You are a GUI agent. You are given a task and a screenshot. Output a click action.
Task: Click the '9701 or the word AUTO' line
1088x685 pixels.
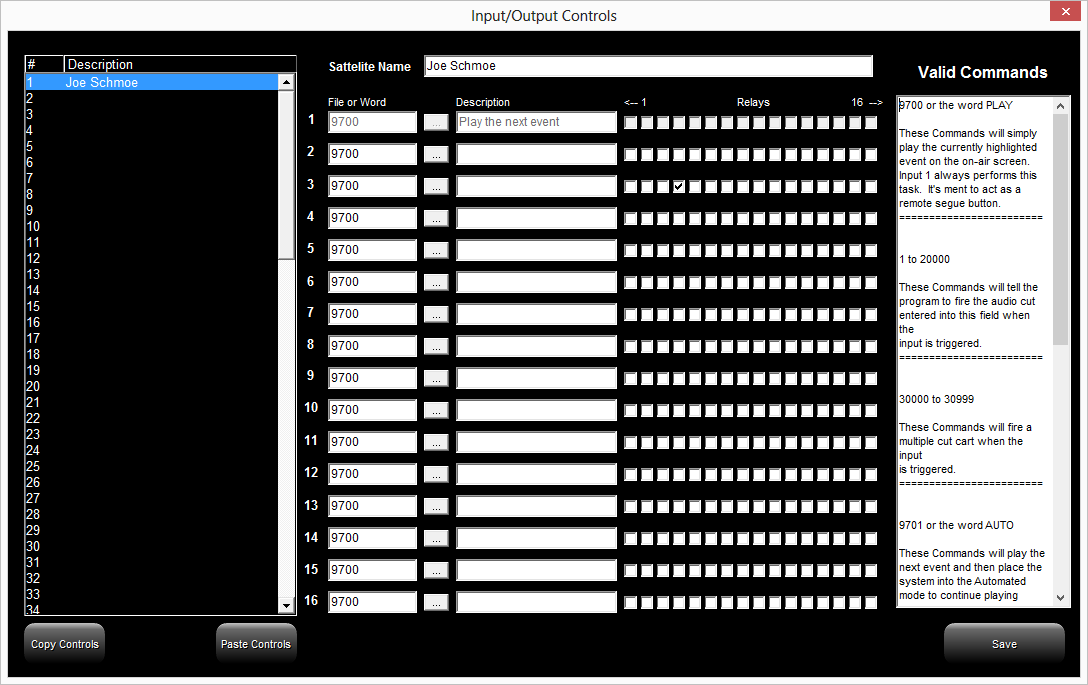point(956,525)
